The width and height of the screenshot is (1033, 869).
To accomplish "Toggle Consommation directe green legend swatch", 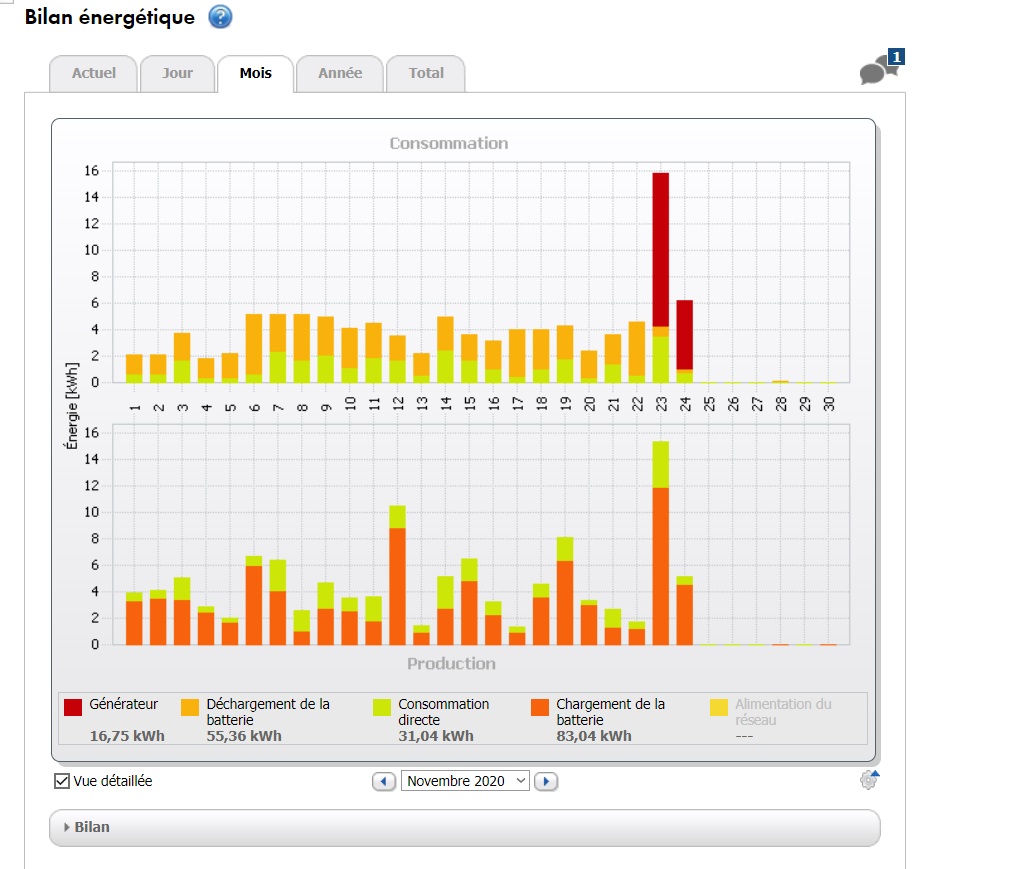I will tap(381, 707).
